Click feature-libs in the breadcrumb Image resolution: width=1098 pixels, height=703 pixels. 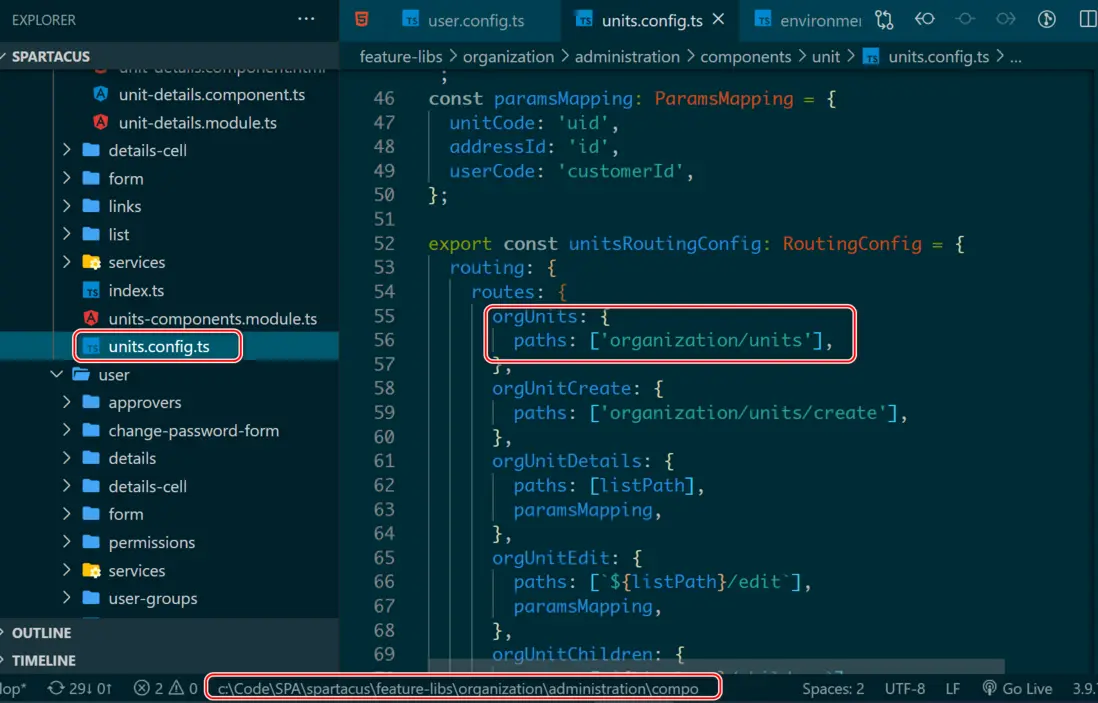[401, 57]
